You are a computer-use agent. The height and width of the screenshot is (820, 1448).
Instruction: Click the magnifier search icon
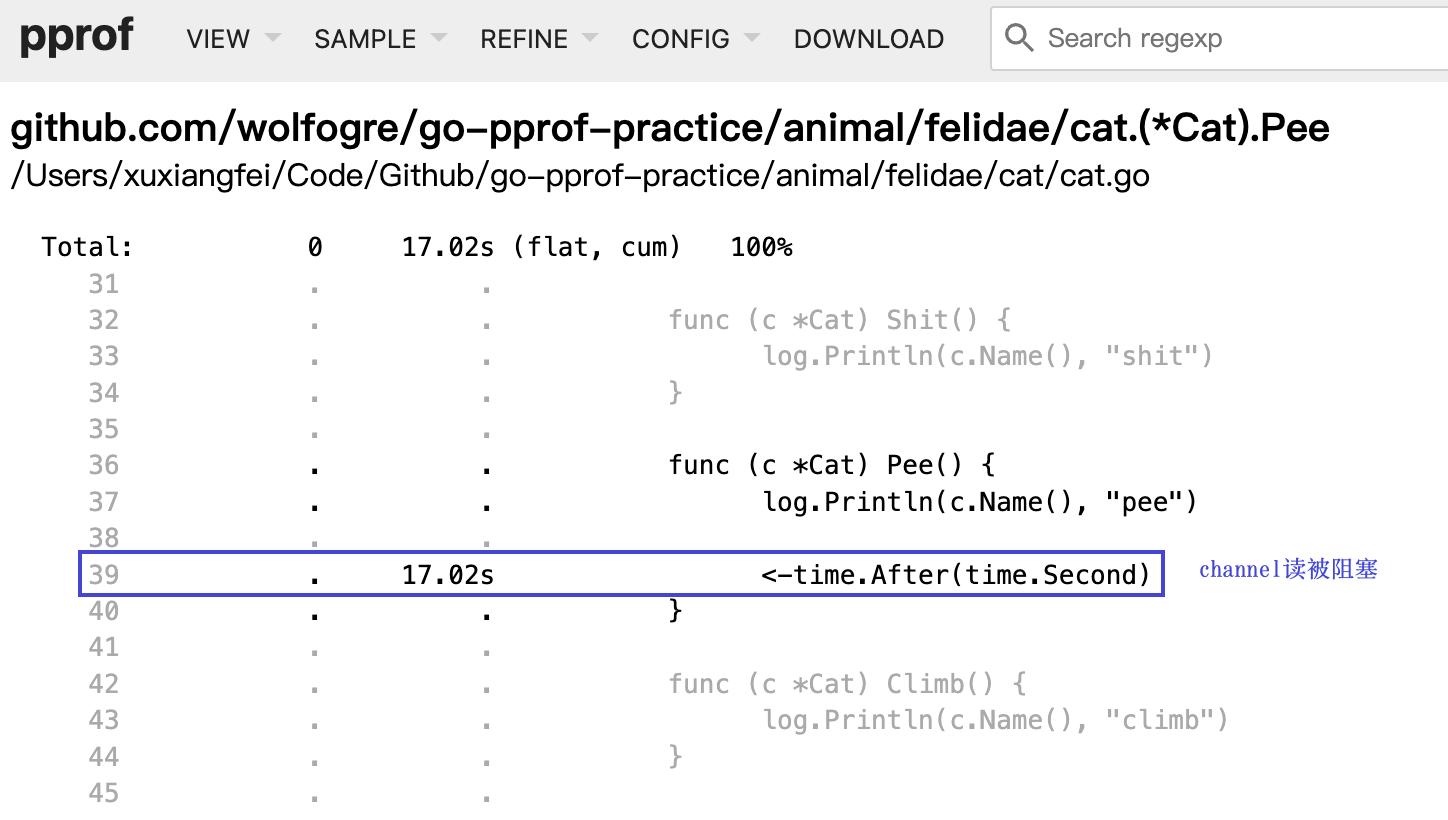point(1019,38)
